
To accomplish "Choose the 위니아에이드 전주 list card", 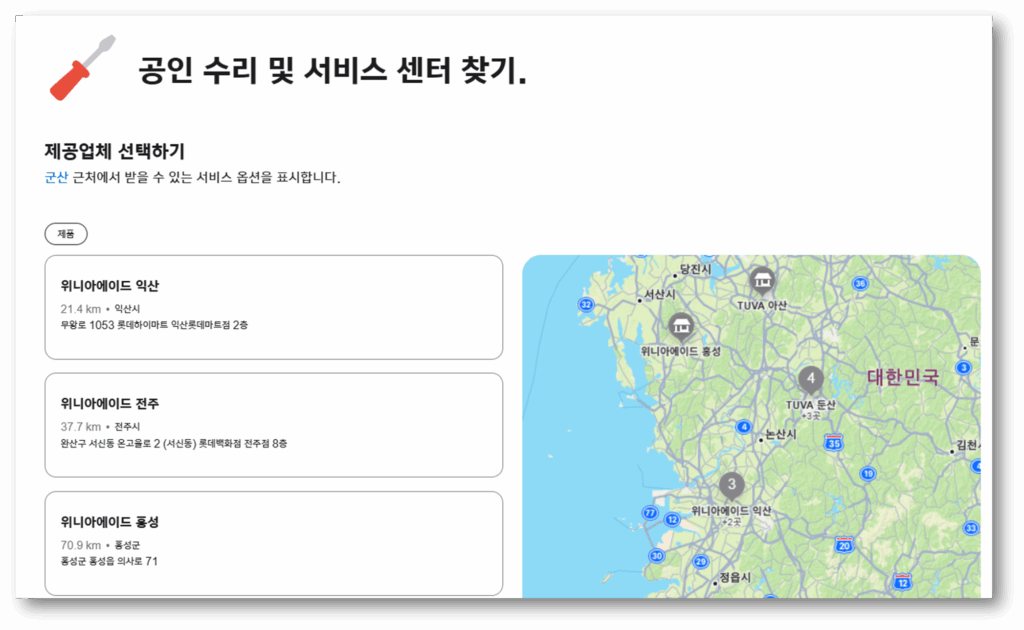I will (x=273, y=425).
